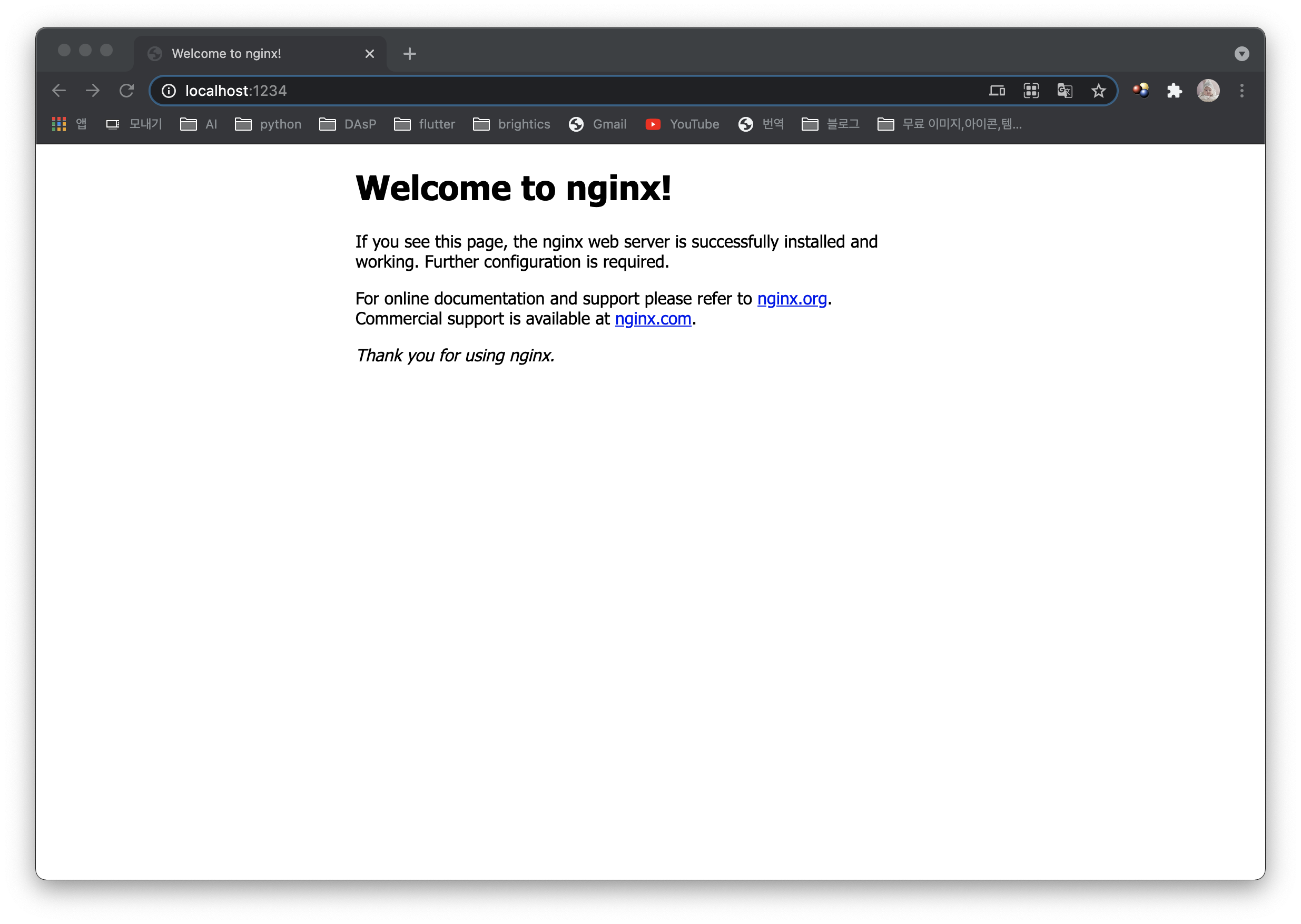Open Chrome three-dot menu
Viewport: 1301px width, 924px height.
1242,91
